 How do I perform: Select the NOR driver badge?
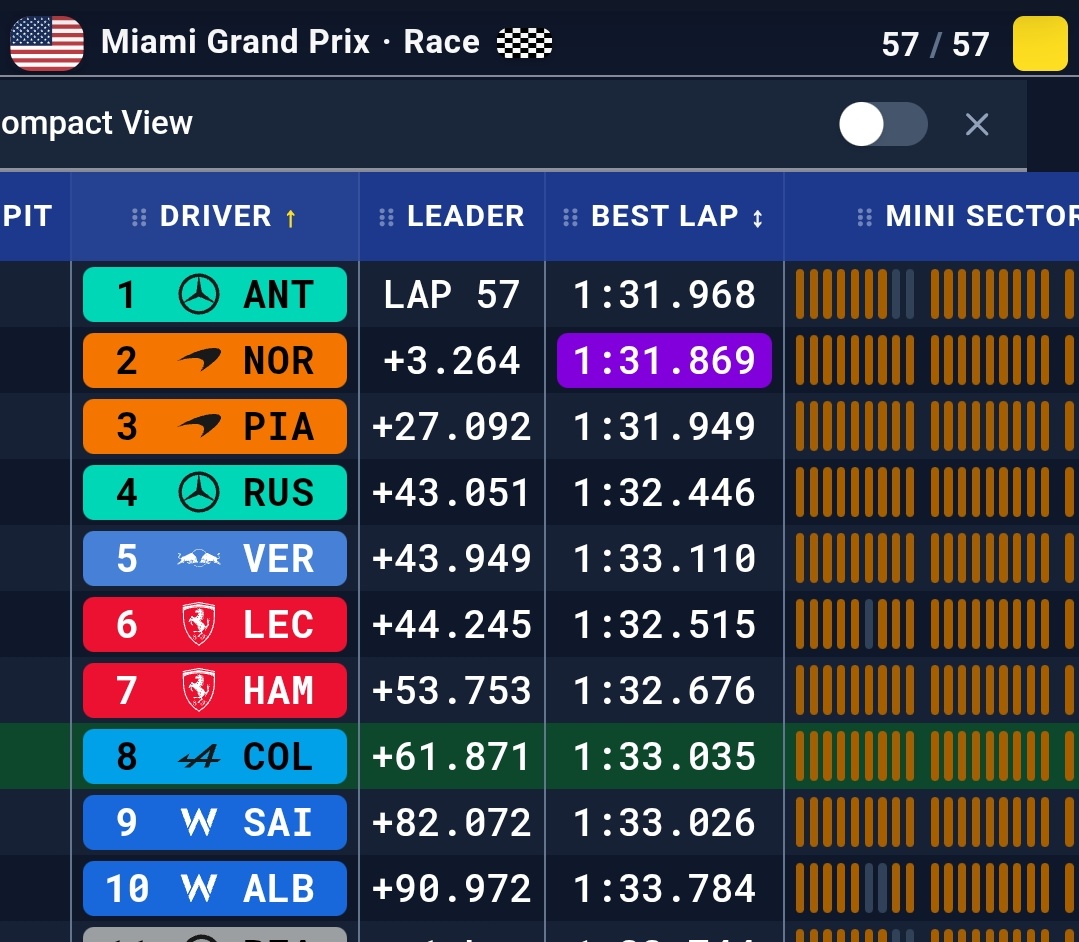point(215,361)
